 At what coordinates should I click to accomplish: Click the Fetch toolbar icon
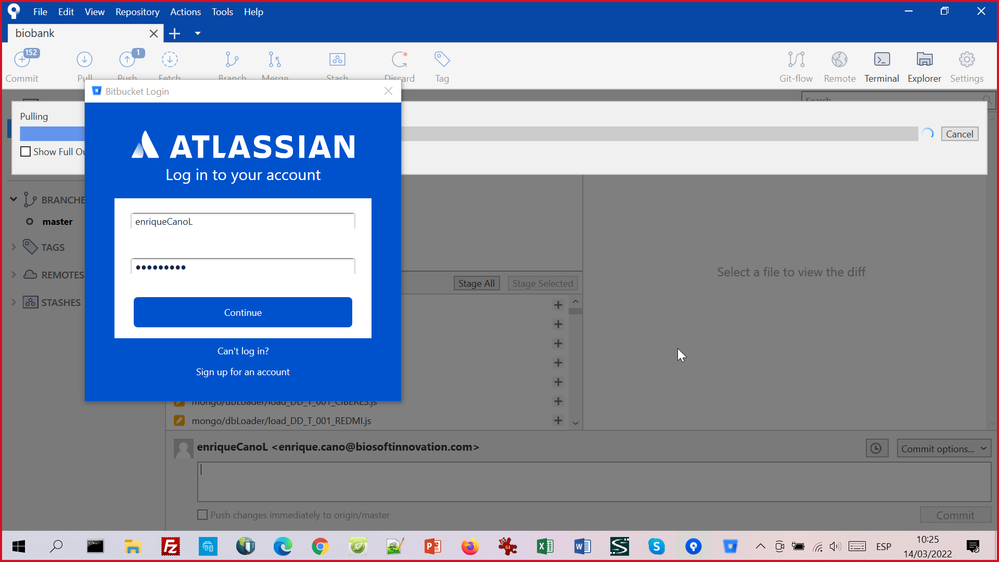169,65
